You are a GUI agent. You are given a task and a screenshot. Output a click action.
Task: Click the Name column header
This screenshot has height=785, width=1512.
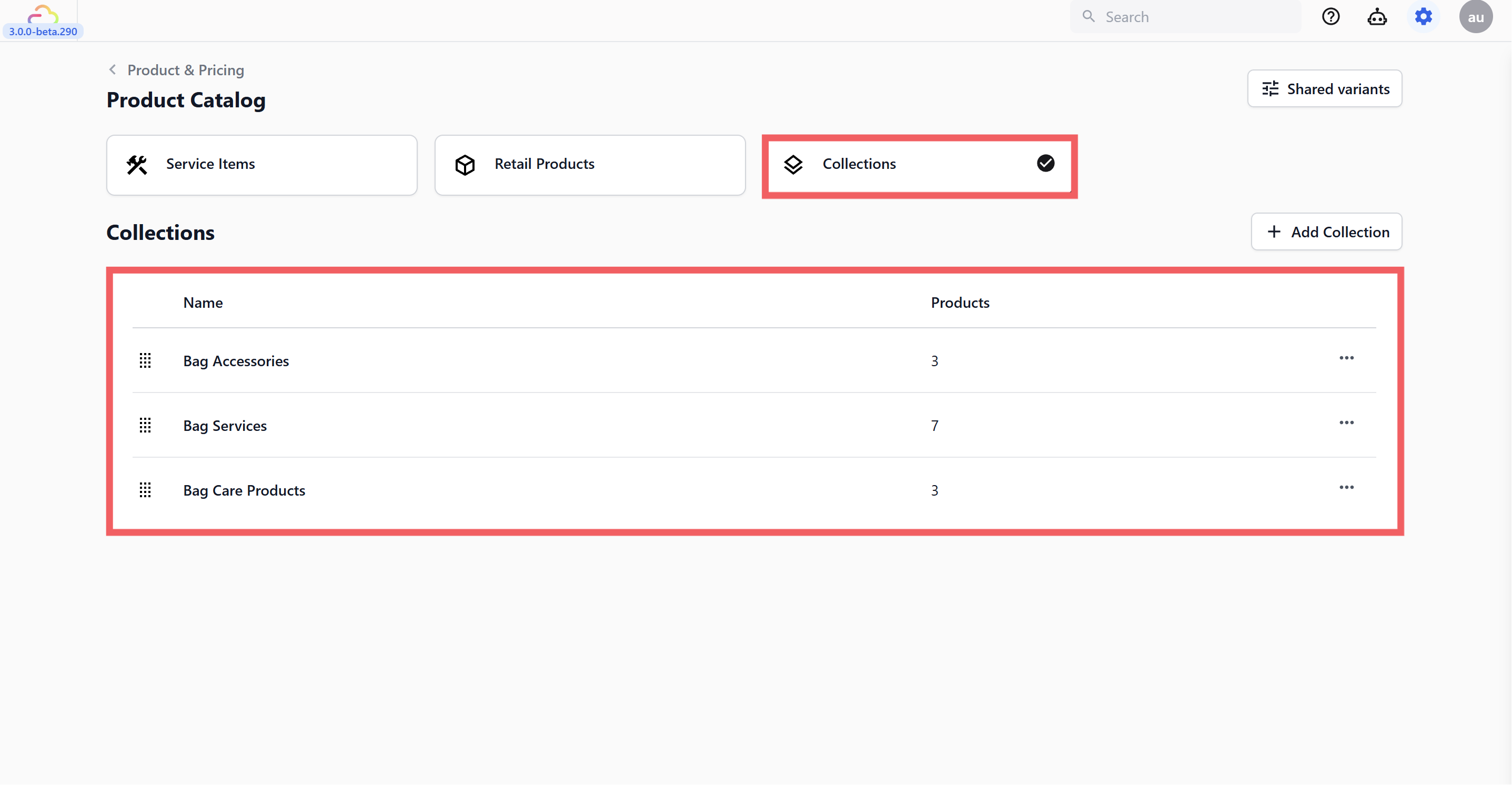click(x=203, y=303)
